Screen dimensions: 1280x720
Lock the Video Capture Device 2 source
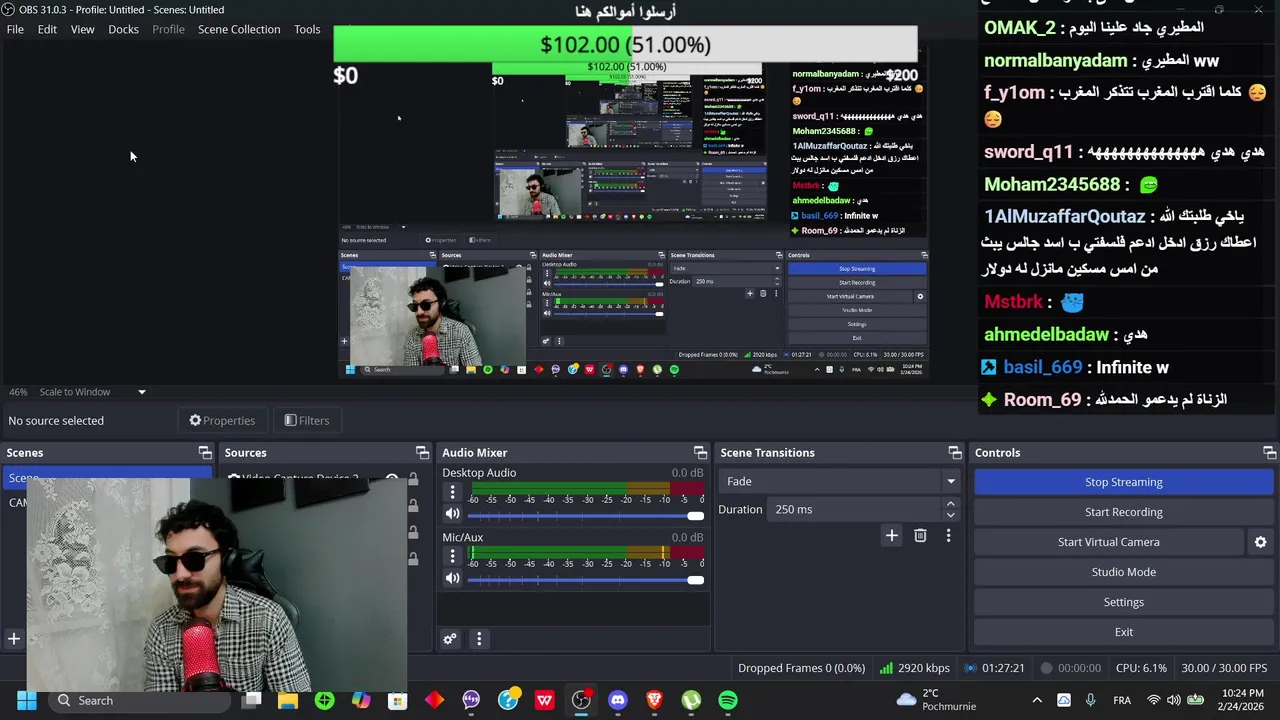point(413,479)
